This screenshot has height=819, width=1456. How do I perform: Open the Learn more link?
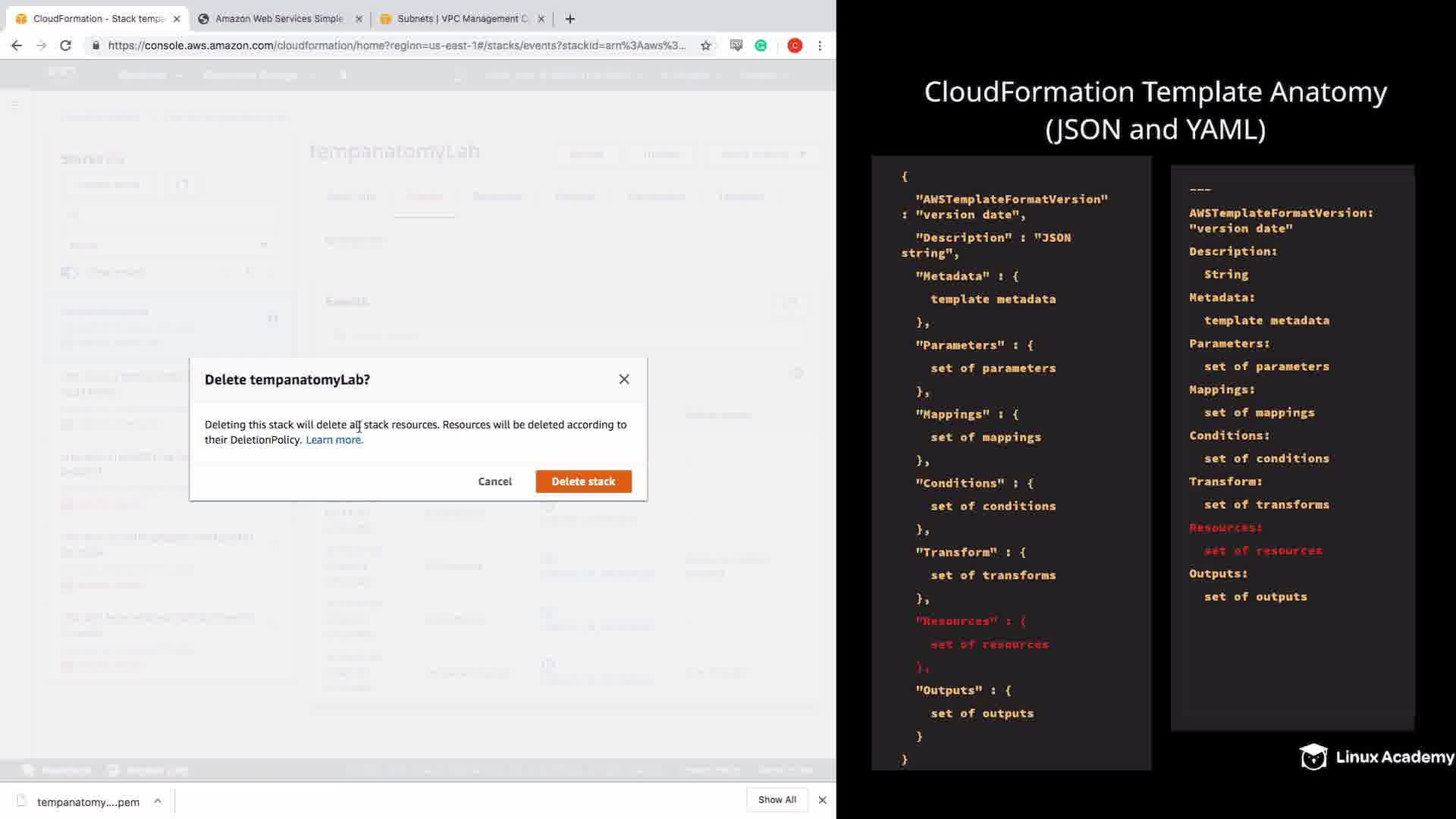pos(334,440)
